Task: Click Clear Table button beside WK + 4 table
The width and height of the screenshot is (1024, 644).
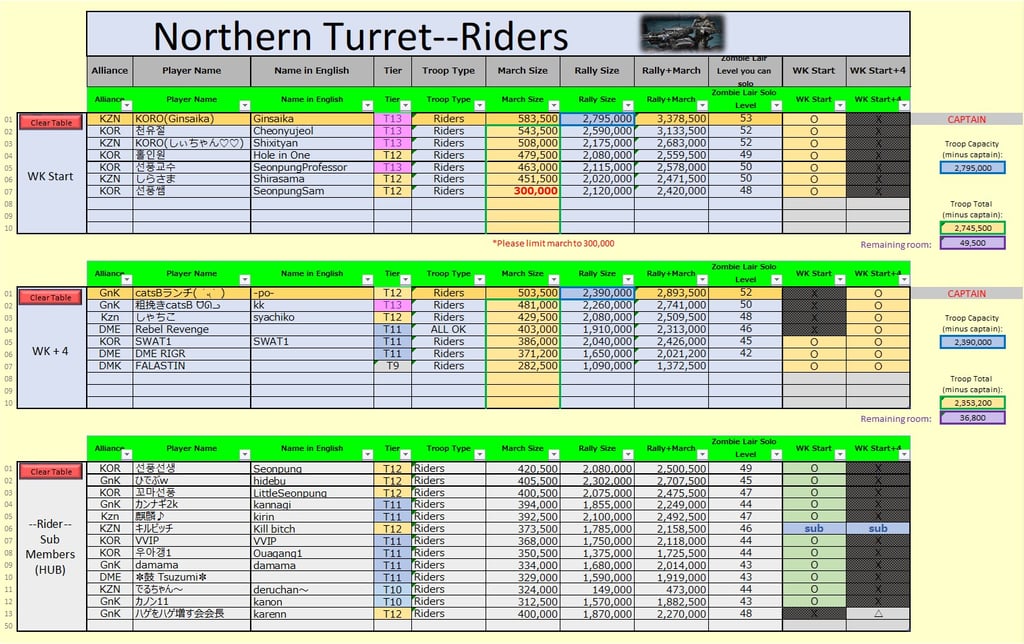Action: point(51,297)
